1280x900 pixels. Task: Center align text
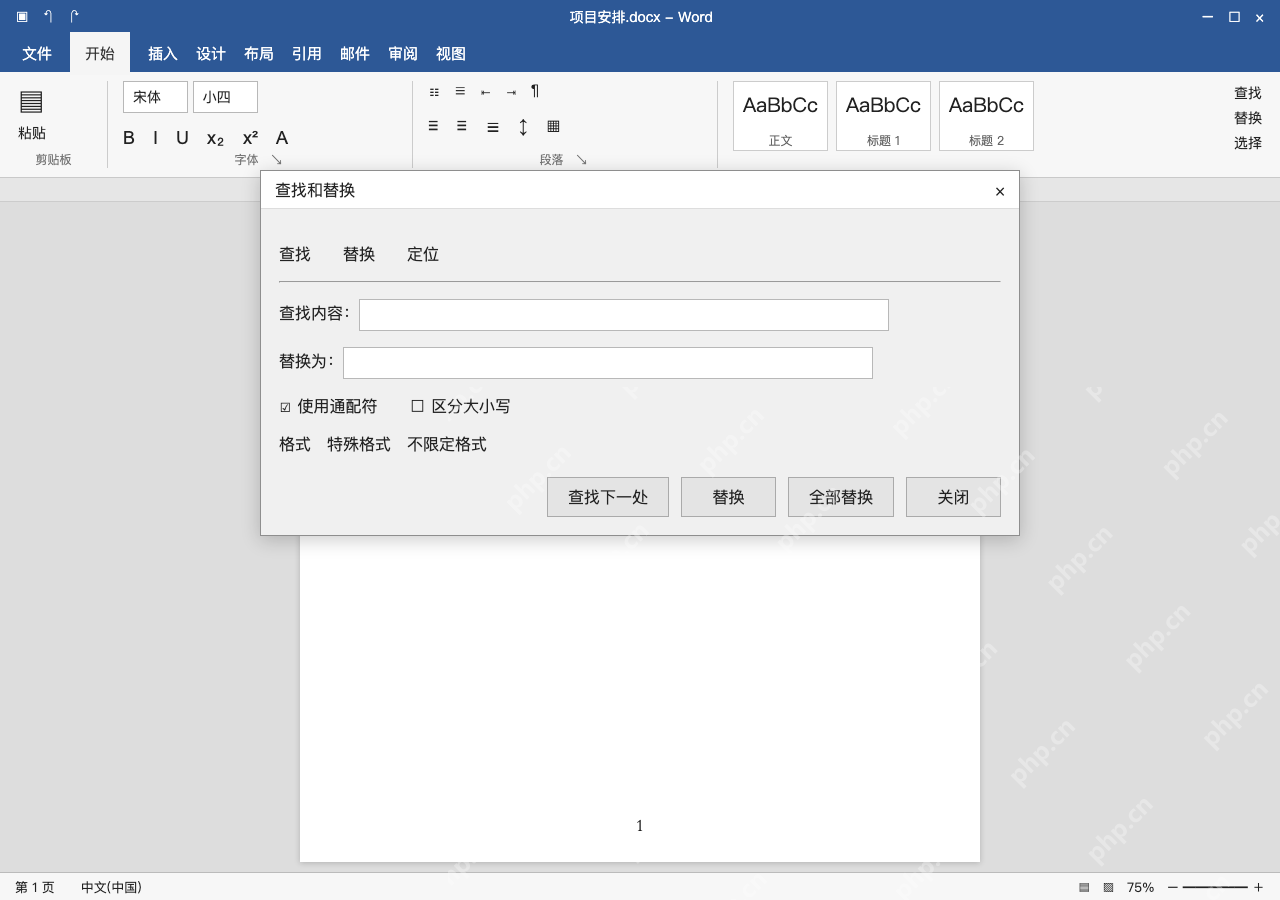point(462,126)
